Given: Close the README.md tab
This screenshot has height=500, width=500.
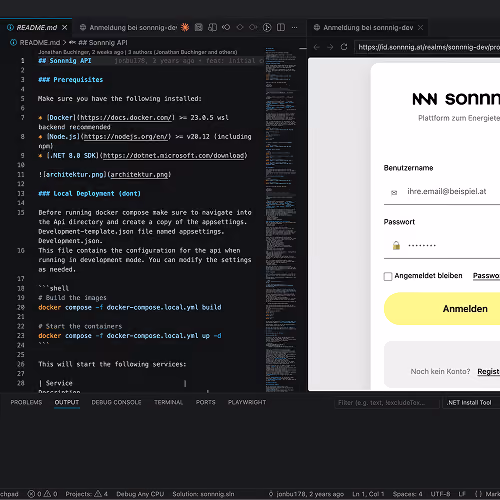Looking at the screenshot, I should pyautogui.click(x=65, y=27).
